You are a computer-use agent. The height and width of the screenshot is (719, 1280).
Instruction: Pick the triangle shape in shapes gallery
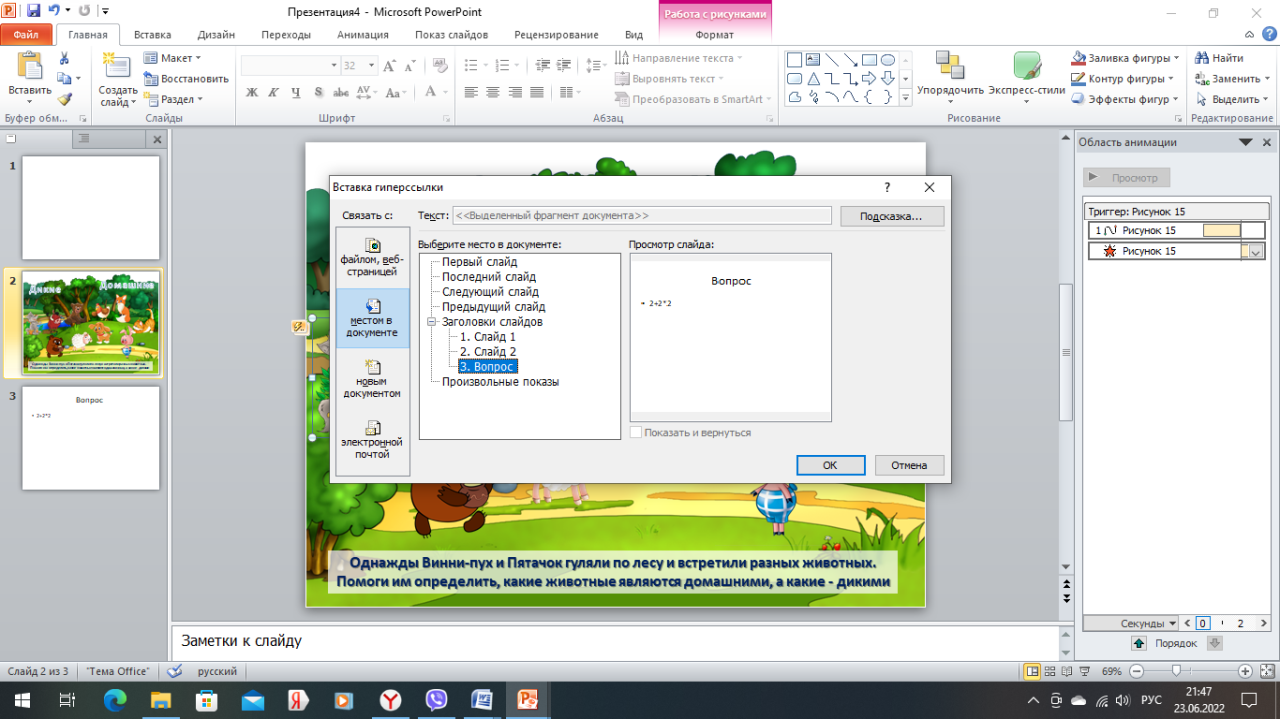coord(814,78)
